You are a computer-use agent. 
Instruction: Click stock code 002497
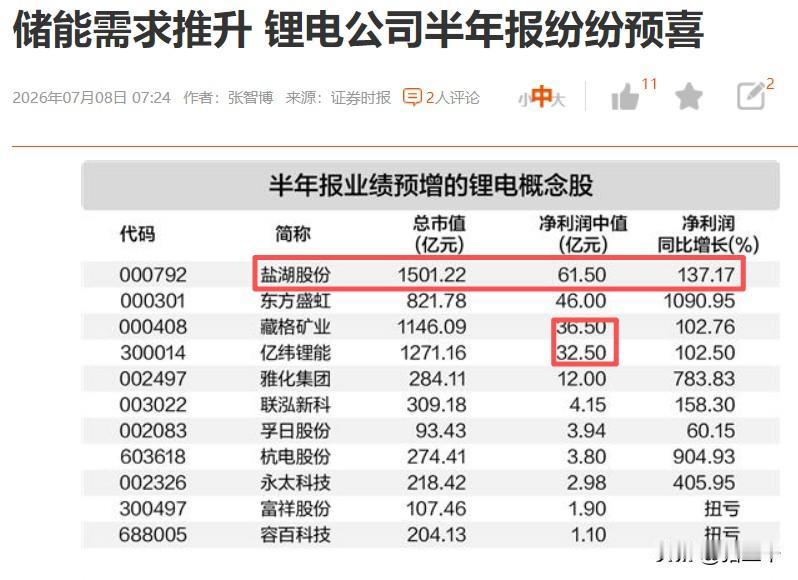(x=153, y=379)
